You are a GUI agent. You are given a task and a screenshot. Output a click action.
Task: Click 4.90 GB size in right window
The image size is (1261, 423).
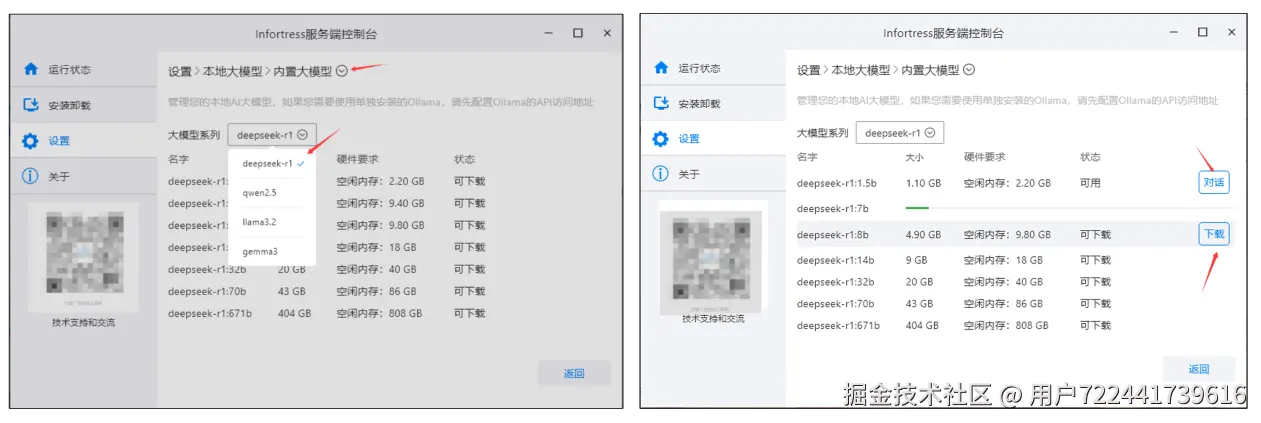[x=923, y=235]
